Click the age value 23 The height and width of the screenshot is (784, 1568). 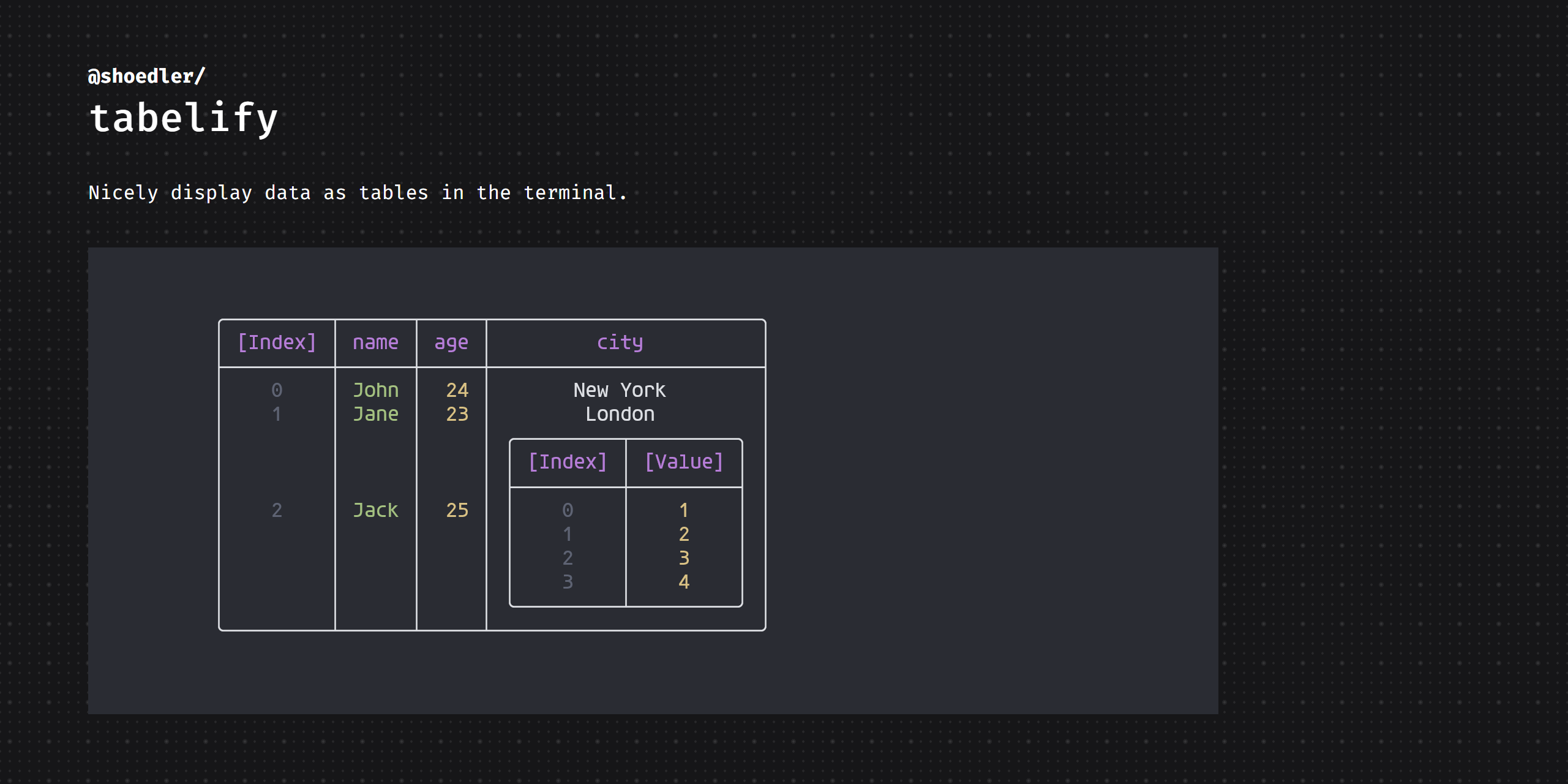[x=458, y=413]
